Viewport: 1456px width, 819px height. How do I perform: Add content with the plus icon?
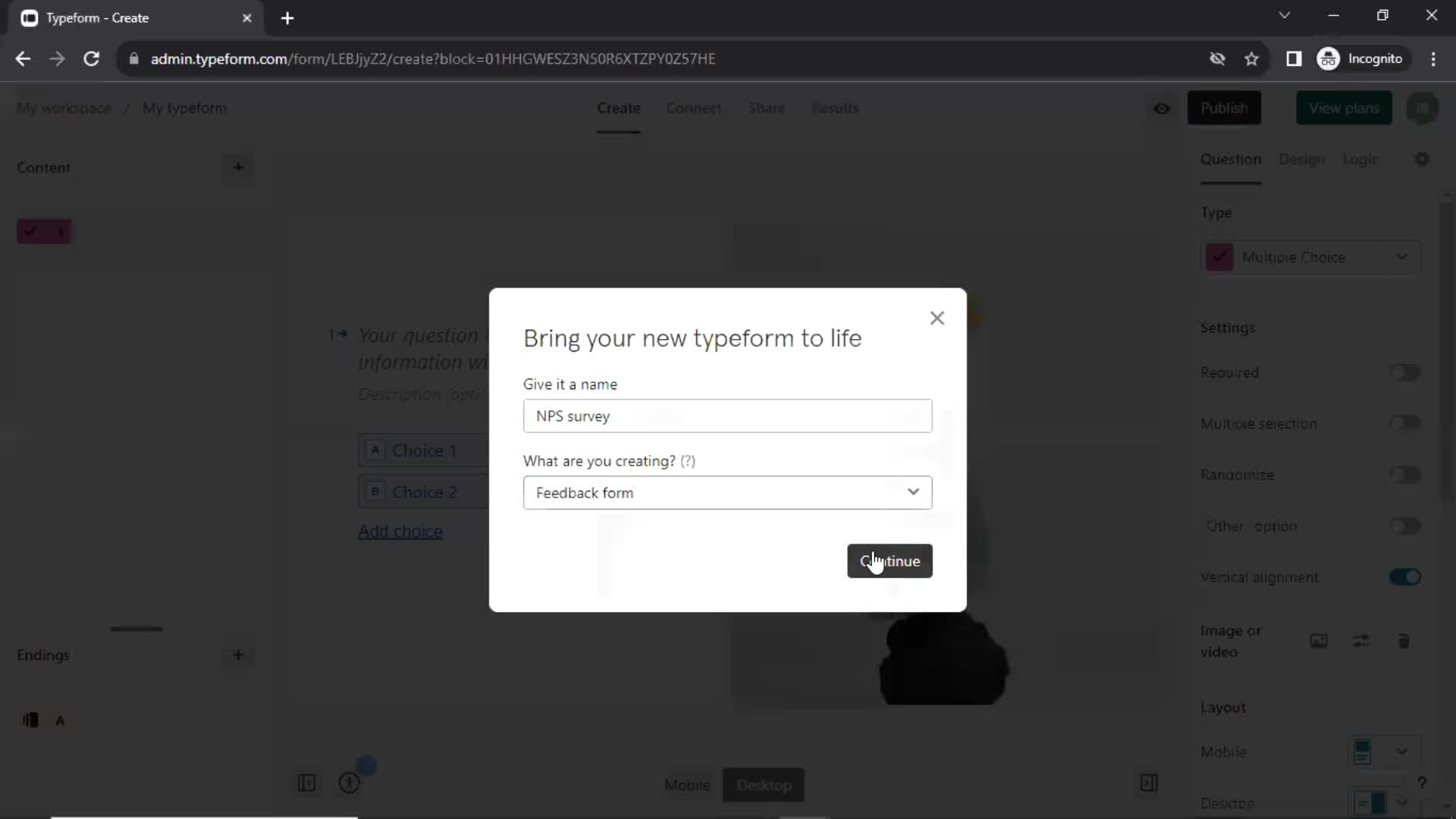[238, 167]
